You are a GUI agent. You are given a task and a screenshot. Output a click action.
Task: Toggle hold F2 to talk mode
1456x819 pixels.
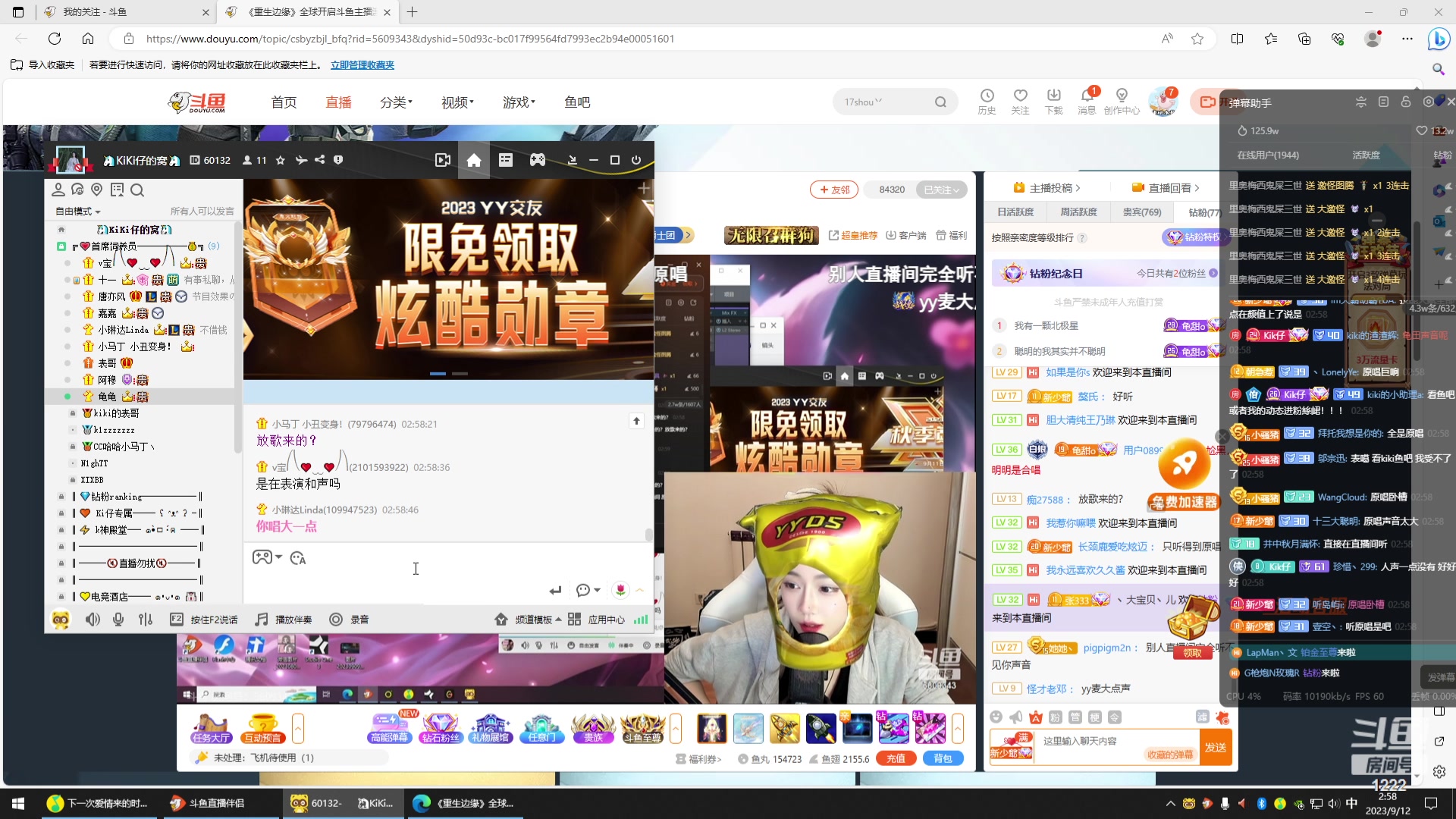[204, 620]
